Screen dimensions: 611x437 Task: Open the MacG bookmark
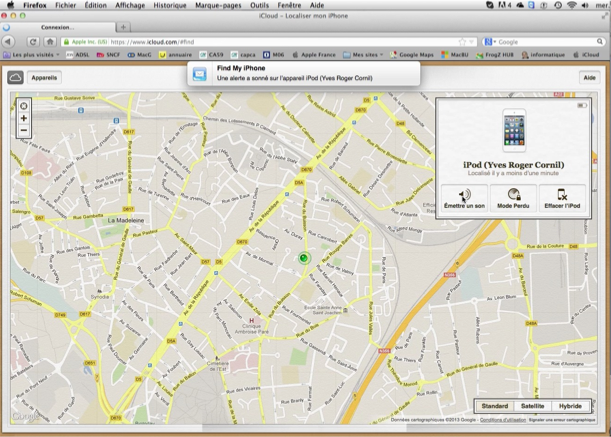point(140,55)
